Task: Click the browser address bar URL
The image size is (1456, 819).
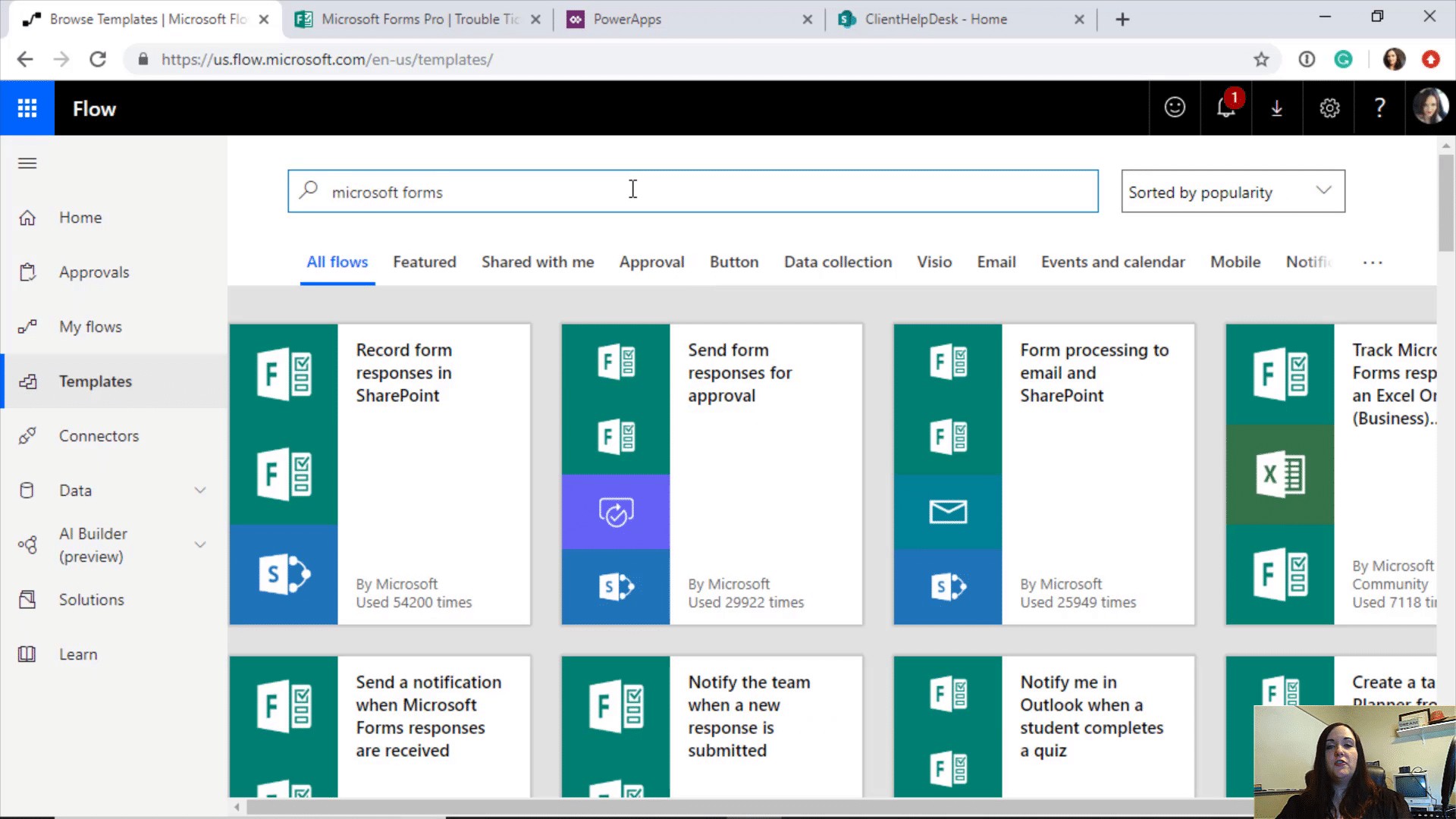Action: pos(327,59)
